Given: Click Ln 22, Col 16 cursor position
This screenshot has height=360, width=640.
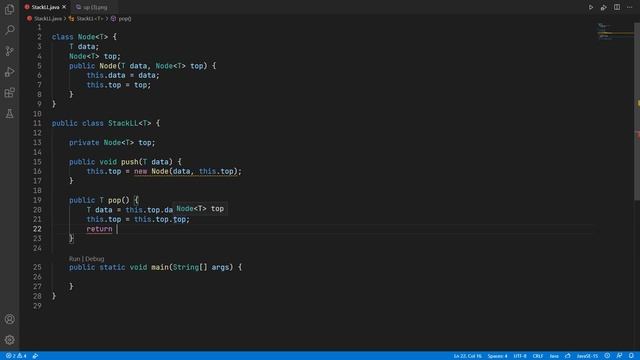Looking at the screenshot, I should click(x=468, y=356).
